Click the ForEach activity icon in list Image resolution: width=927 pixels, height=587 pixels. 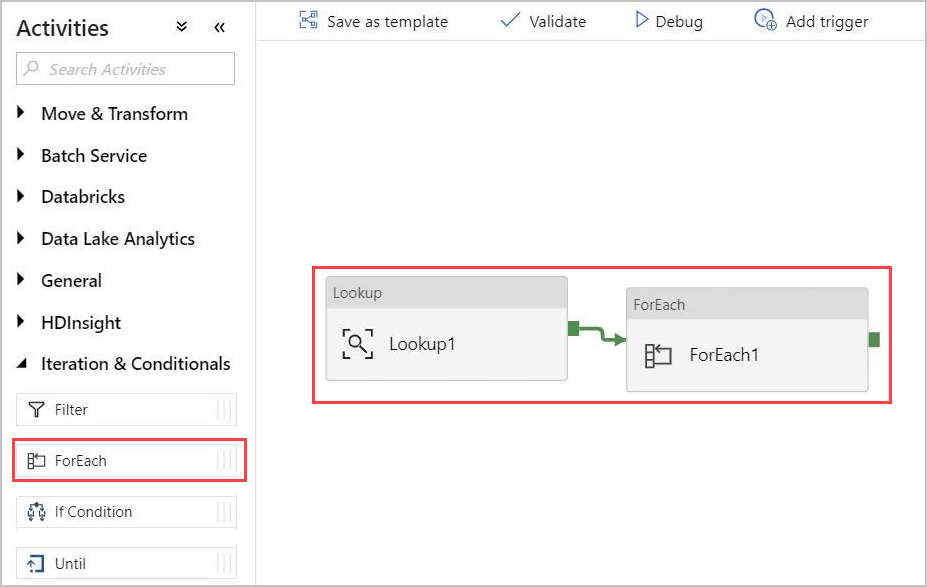(36, 460)
